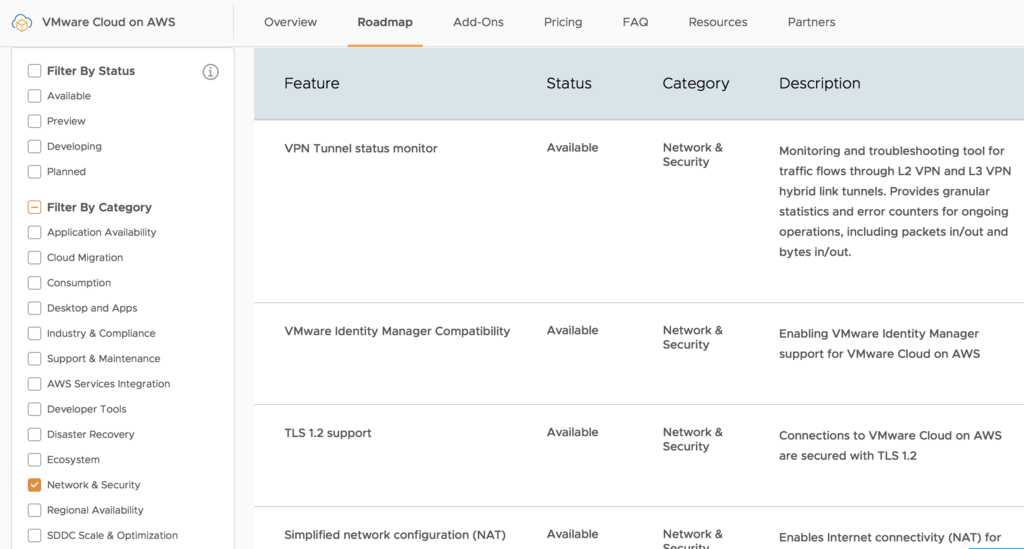Open the Overview tab
Viewport: 1024px width, 549px height.
[290, 22]
